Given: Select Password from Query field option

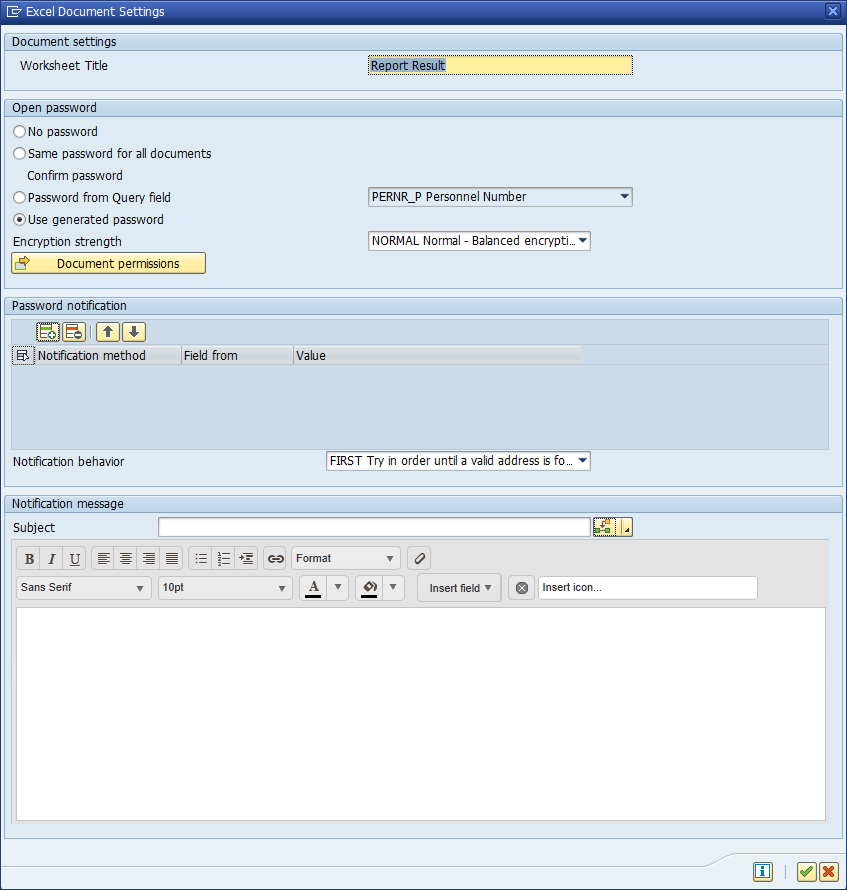Looking at the screenshot, I should [x=18, y=197].
